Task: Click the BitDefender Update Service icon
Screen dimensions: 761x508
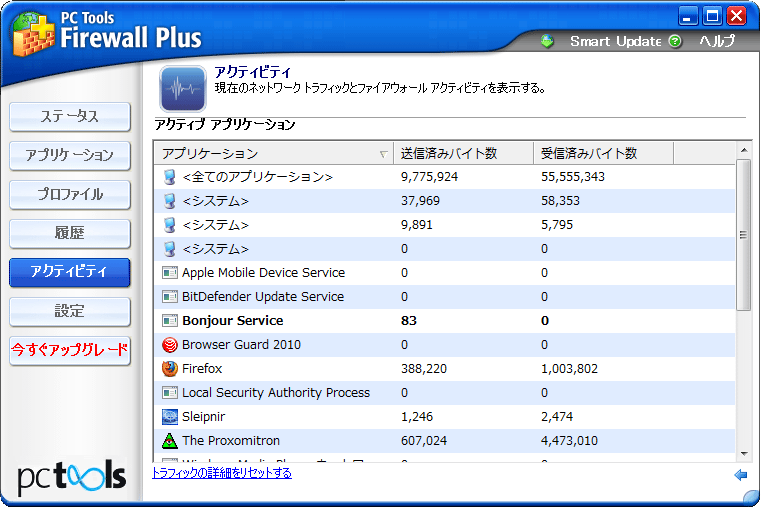Action: 169,296
